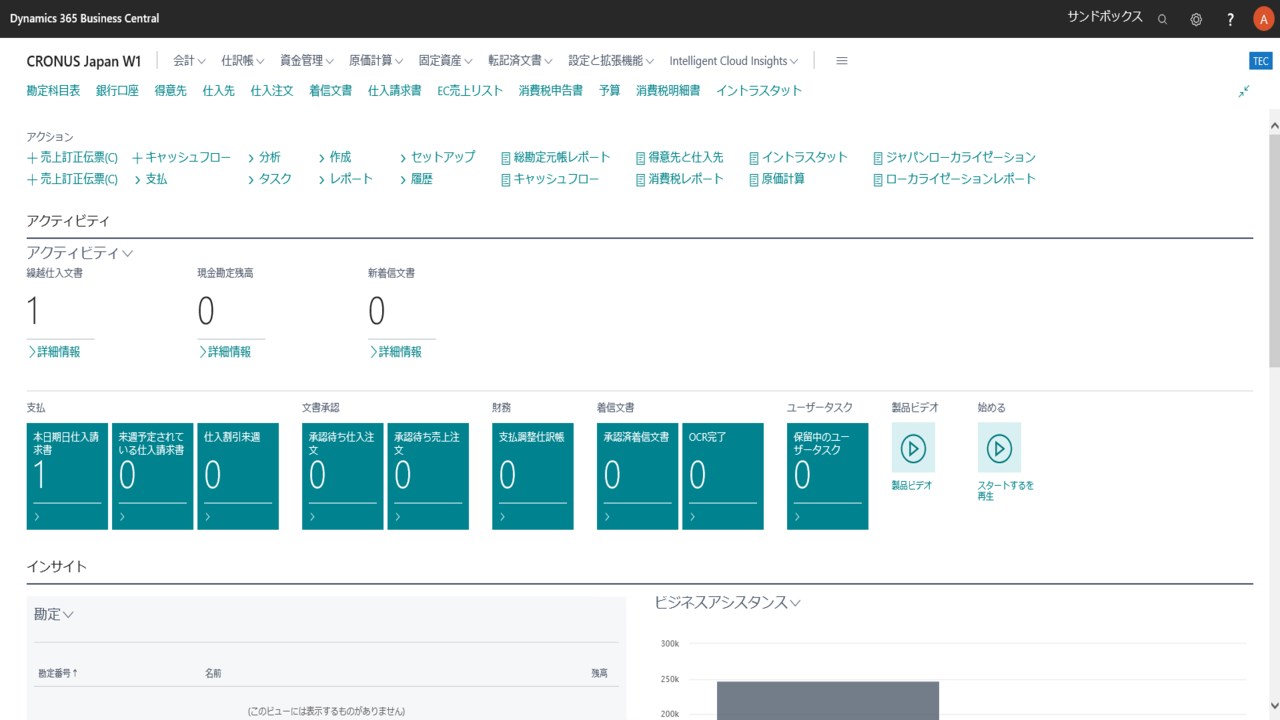The width and height of the screenshot is (1280, 720).
Task: Open the 支払調整仕訳帳 tile
Action: click(533, 476)
